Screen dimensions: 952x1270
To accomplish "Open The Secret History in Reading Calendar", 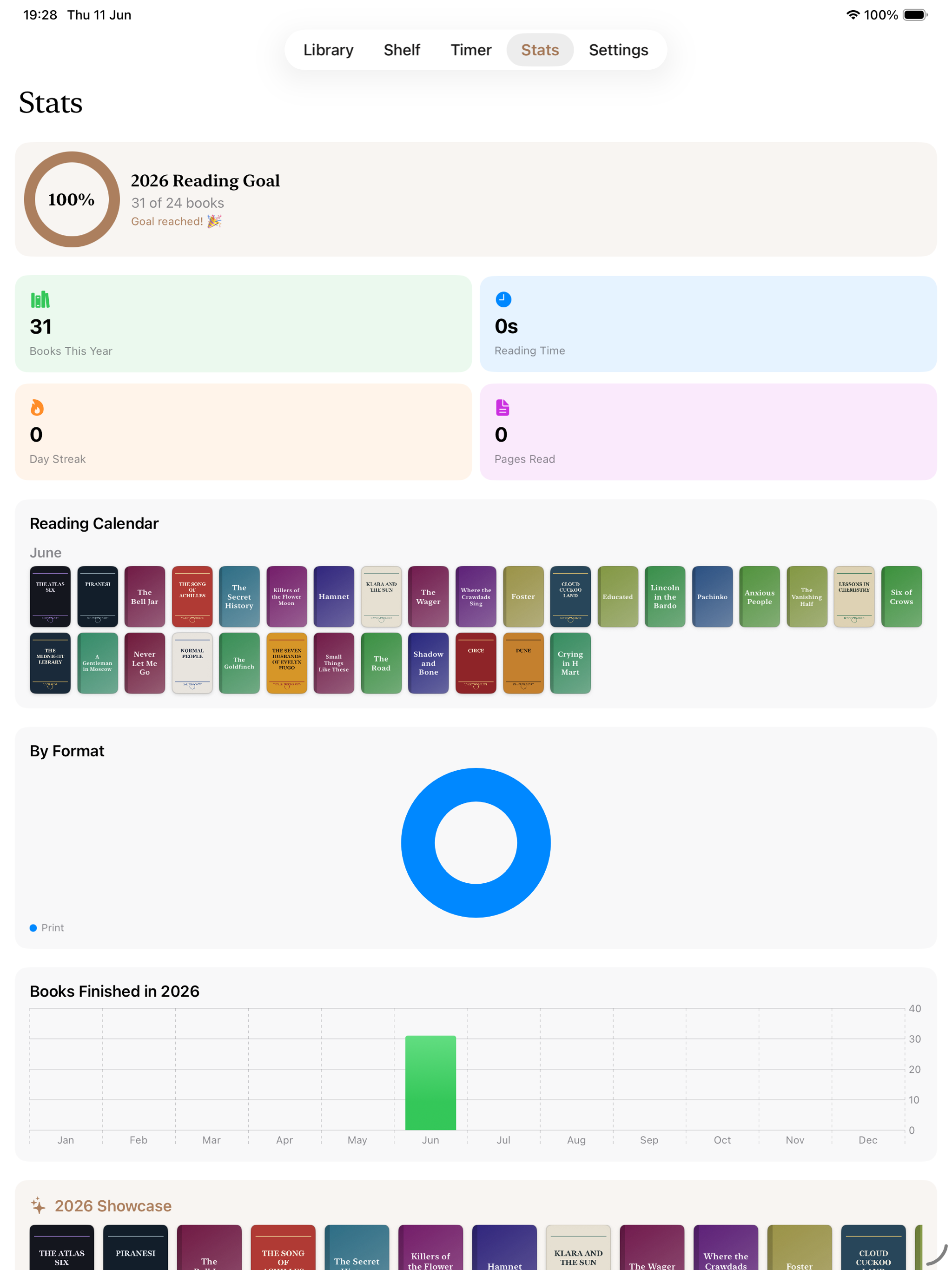I will tap(239, 596).
